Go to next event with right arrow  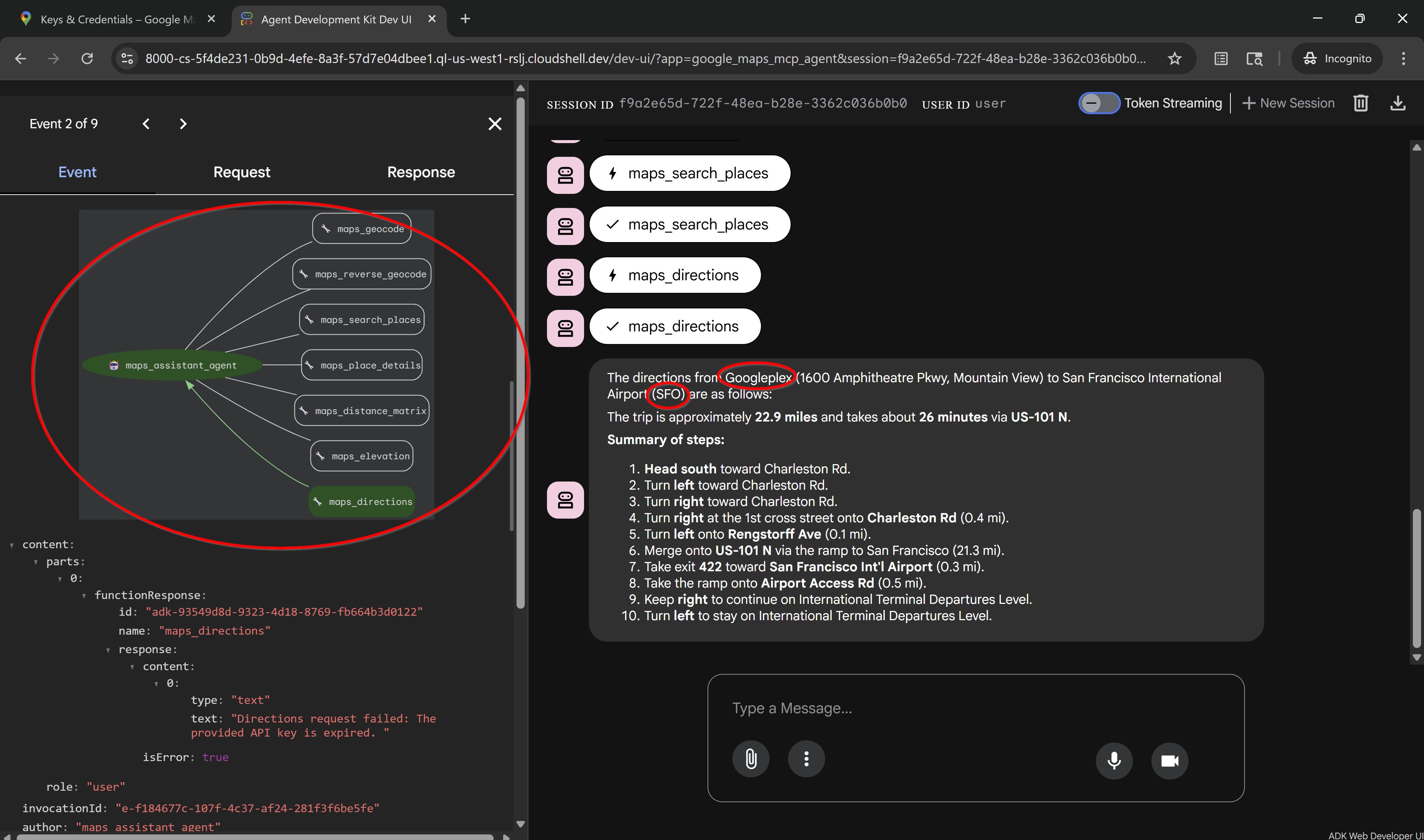point(183,123)
